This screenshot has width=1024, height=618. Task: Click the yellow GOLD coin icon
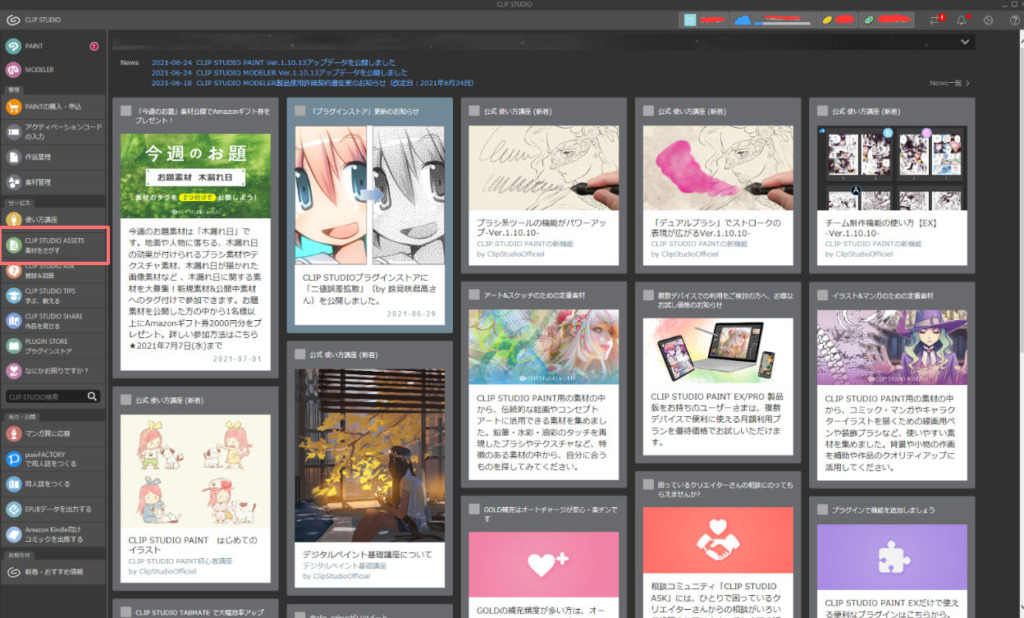(x=827, y=20)
